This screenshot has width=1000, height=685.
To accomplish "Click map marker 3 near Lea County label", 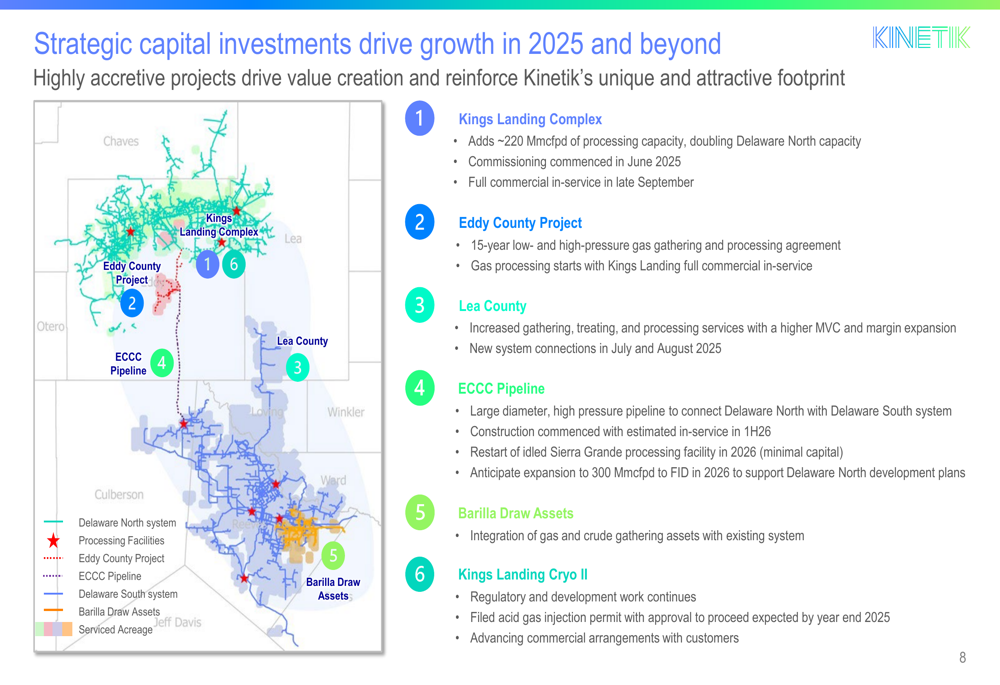I will (x=297, y=367).
